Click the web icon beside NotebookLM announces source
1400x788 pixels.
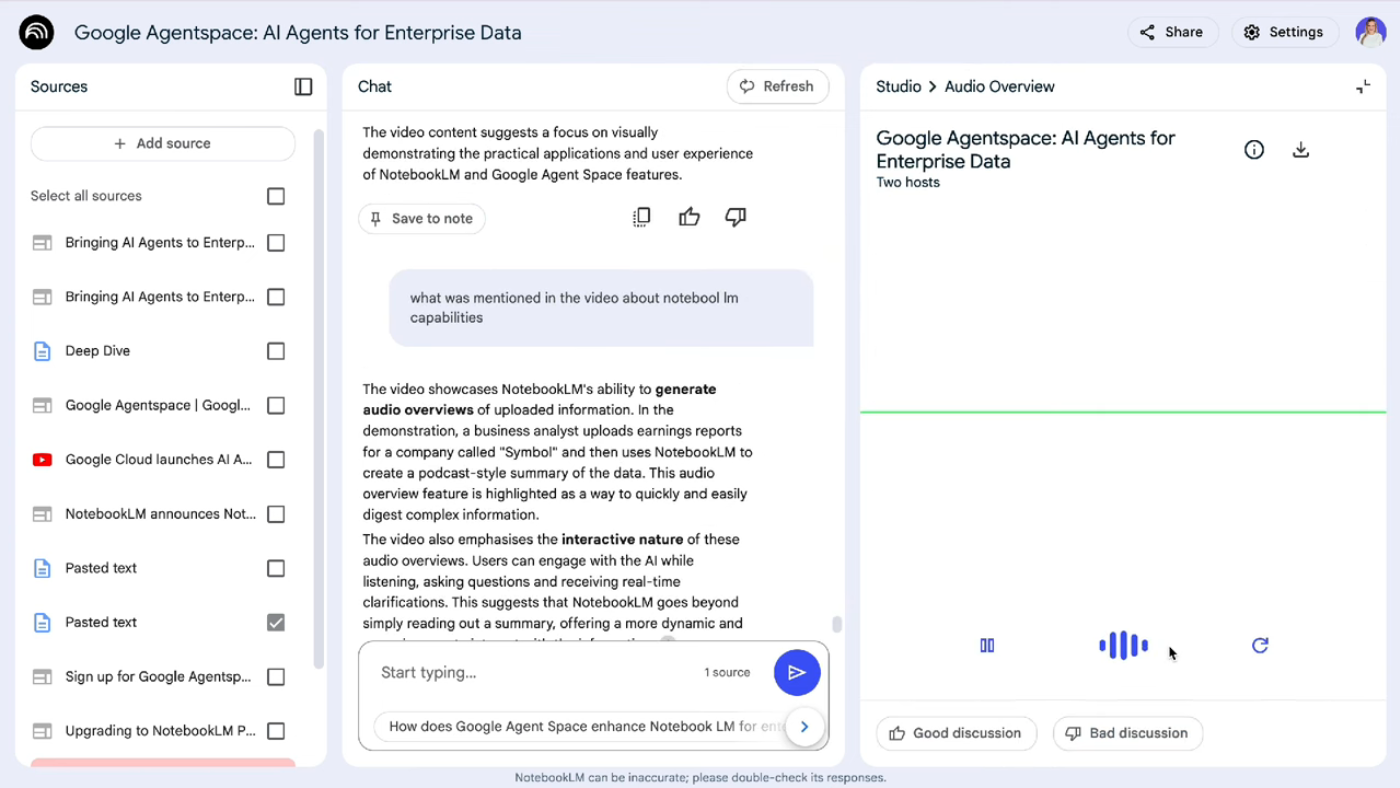coord(42,514)
